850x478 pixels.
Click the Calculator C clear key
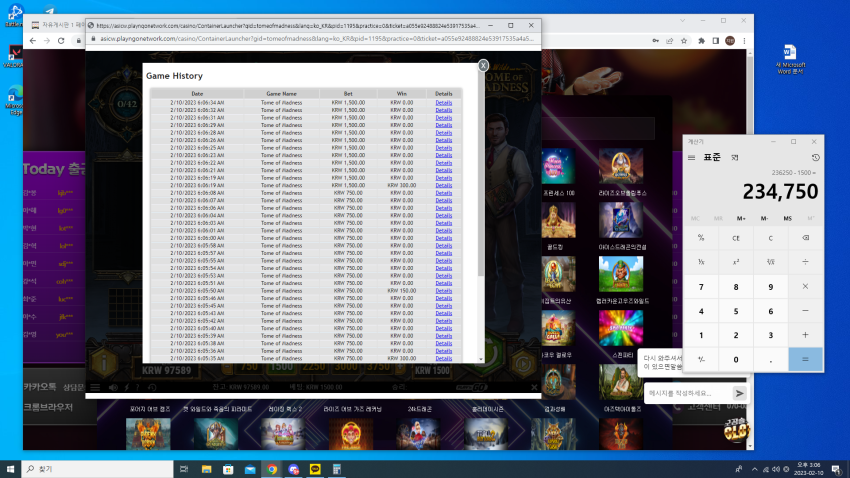770,238
